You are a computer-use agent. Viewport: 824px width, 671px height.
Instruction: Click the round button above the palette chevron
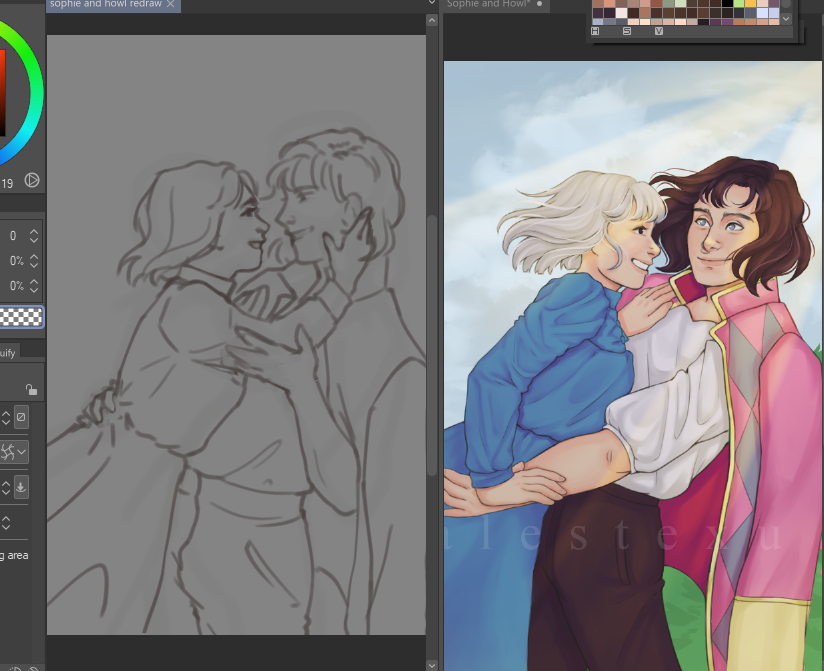(786, 3)
